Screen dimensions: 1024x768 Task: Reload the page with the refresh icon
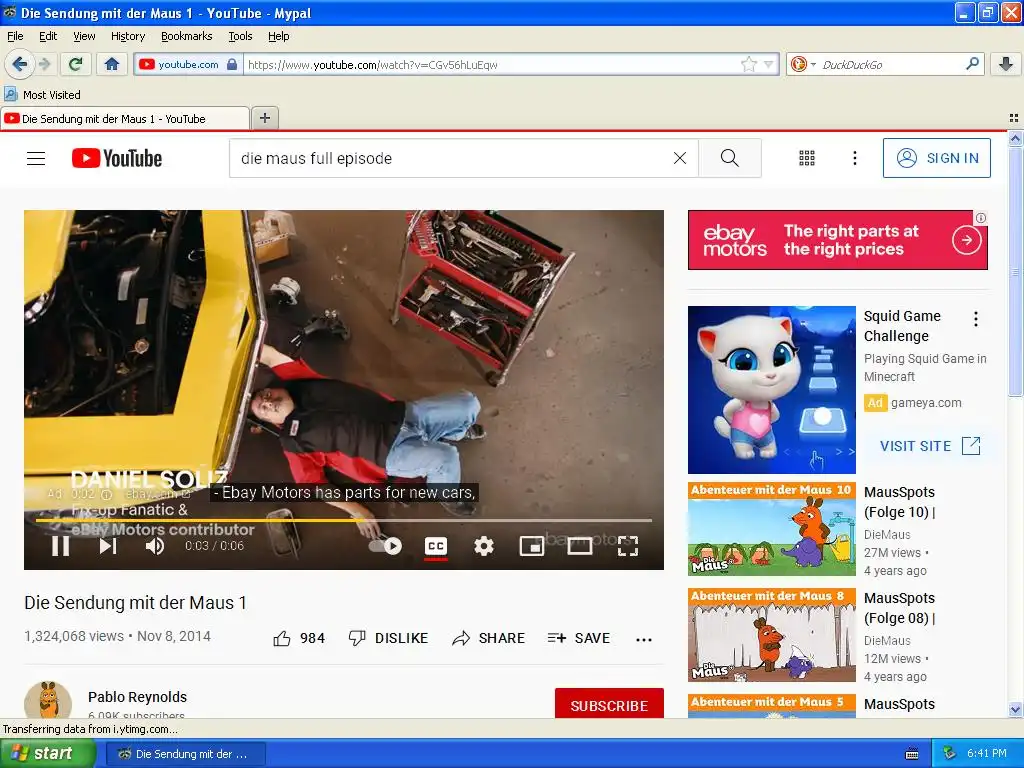coord(75,64)
